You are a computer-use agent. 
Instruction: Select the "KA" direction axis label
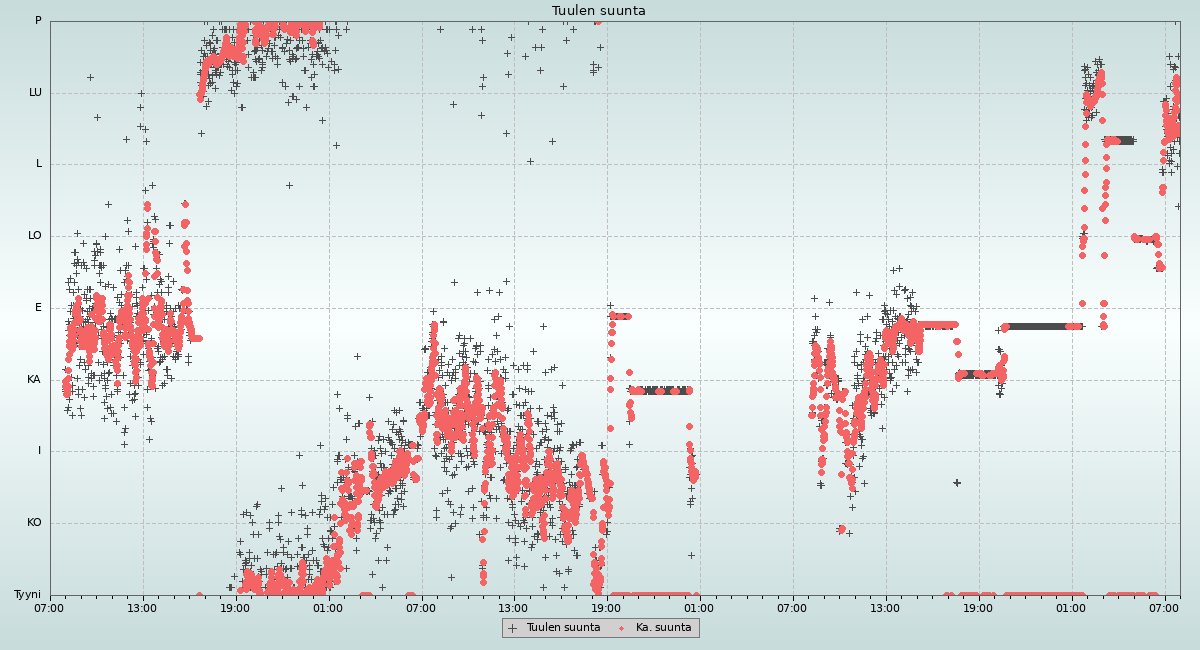pyautogui.click(x=34, y=380)
